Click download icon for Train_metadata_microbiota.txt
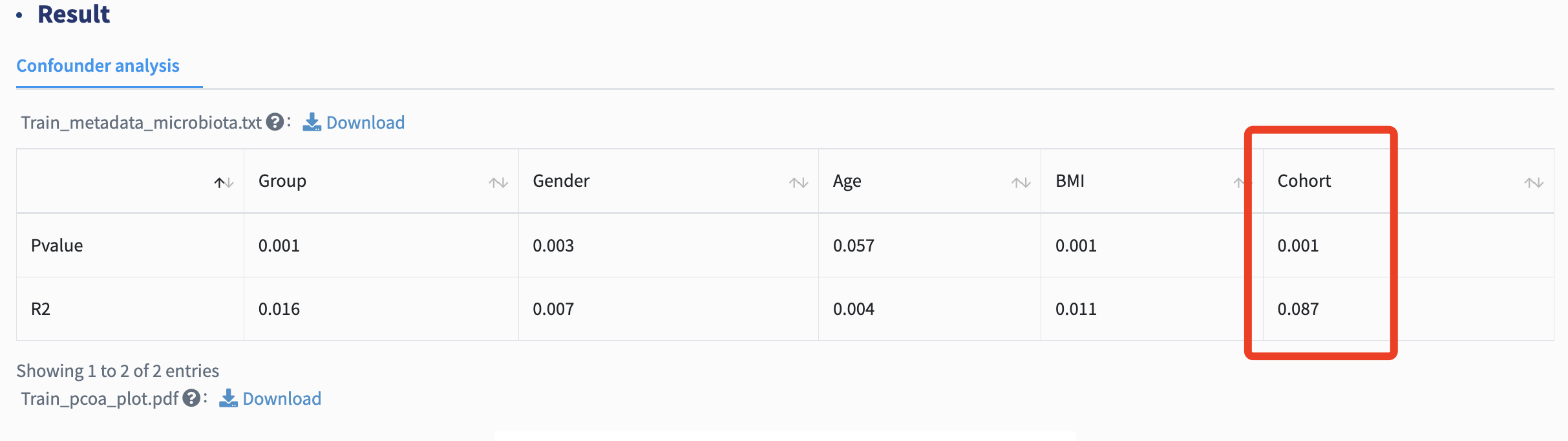Screen dimensions: 1568x441 coord(312,122)
